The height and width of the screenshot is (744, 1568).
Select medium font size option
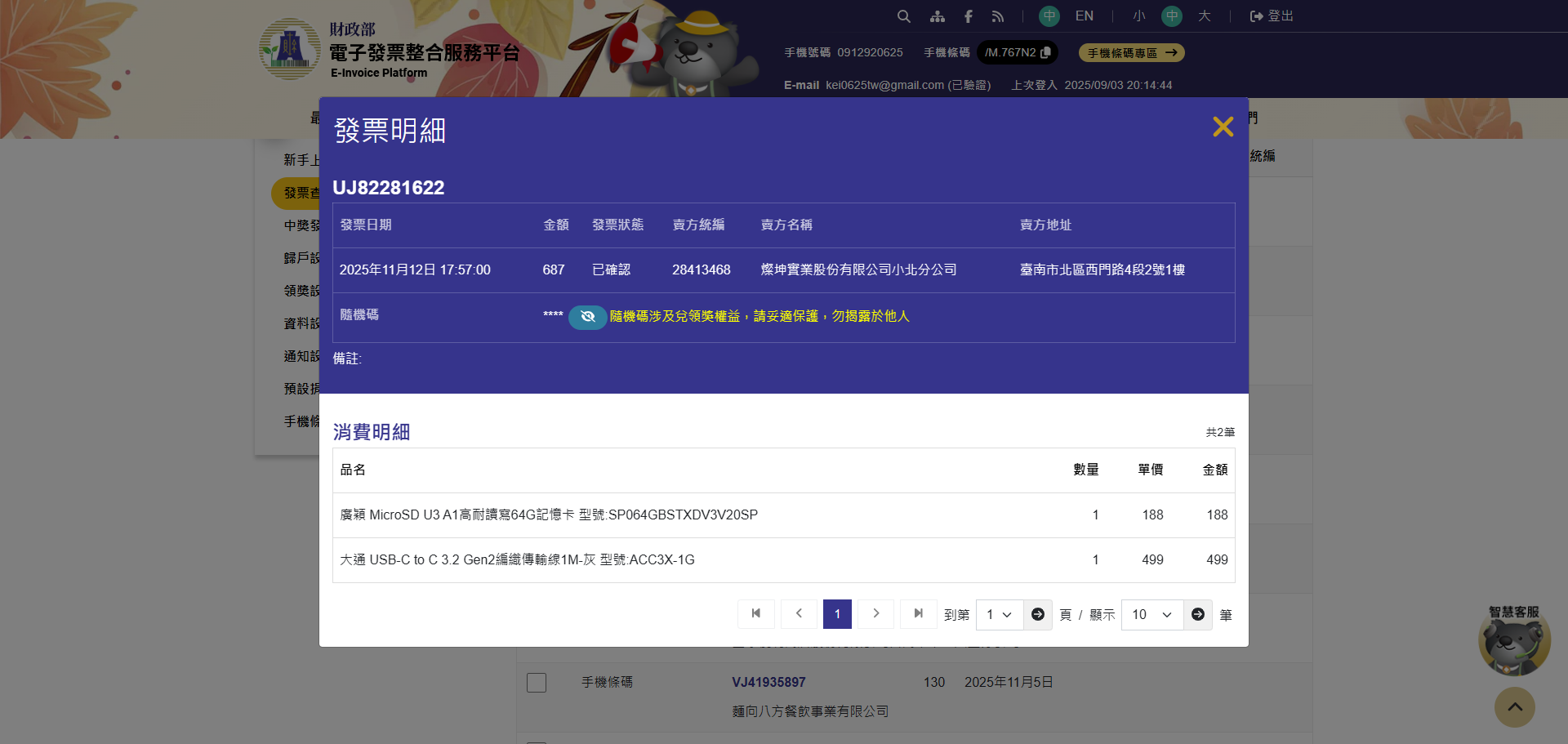1171,16
